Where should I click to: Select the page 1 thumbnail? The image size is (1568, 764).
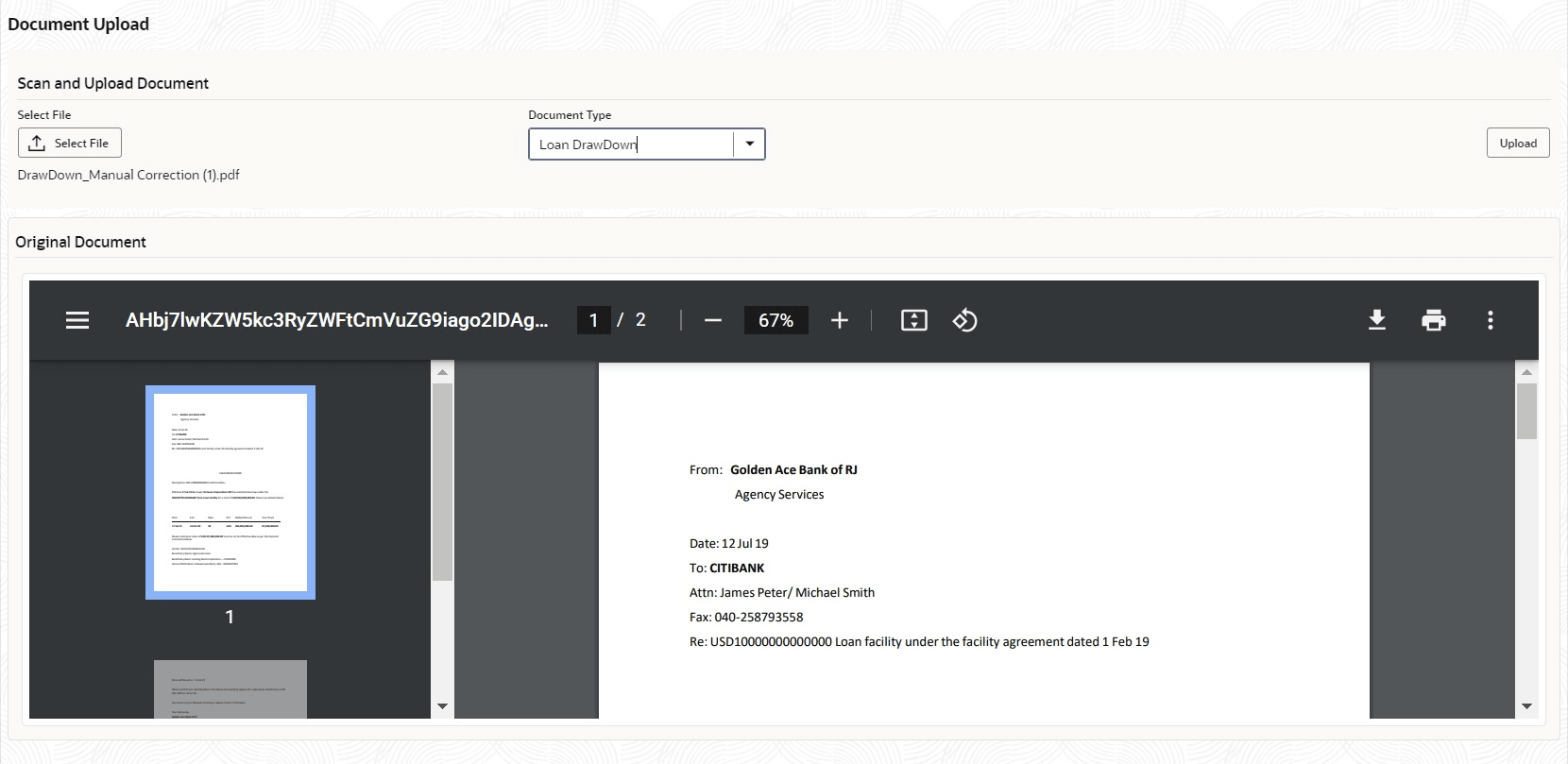click(x=230, y=492)
